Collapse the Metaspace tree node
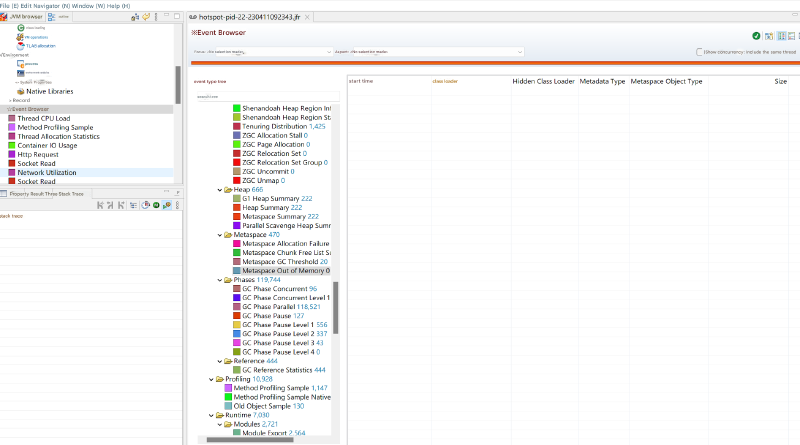 (x=220, y=234)
